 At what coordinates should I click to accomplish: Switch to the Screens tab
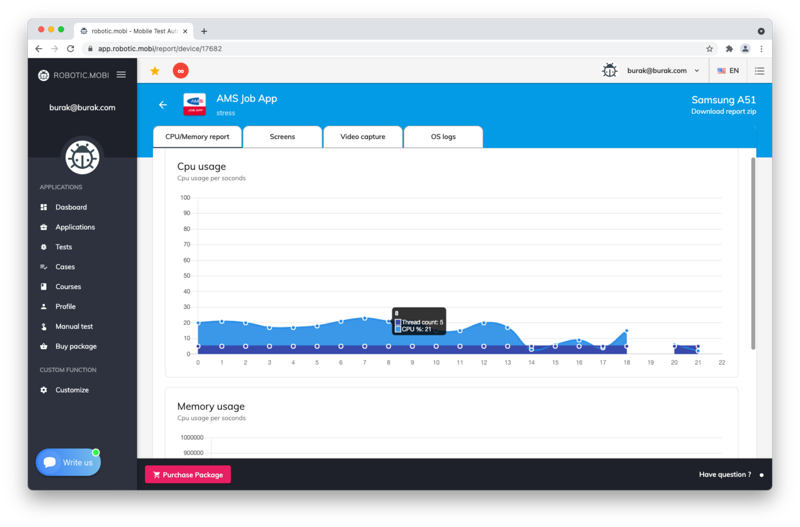[282, 137]
